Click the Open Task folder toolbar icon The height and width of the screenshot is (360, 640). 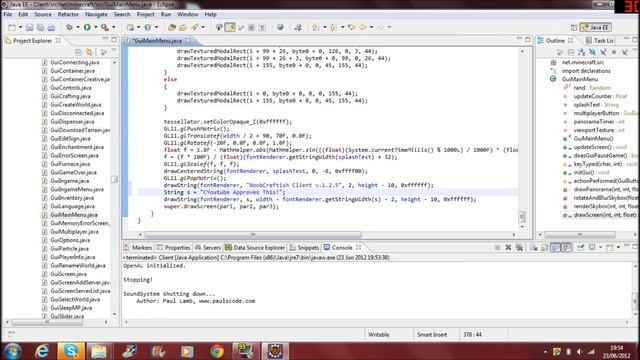[183, 27]
